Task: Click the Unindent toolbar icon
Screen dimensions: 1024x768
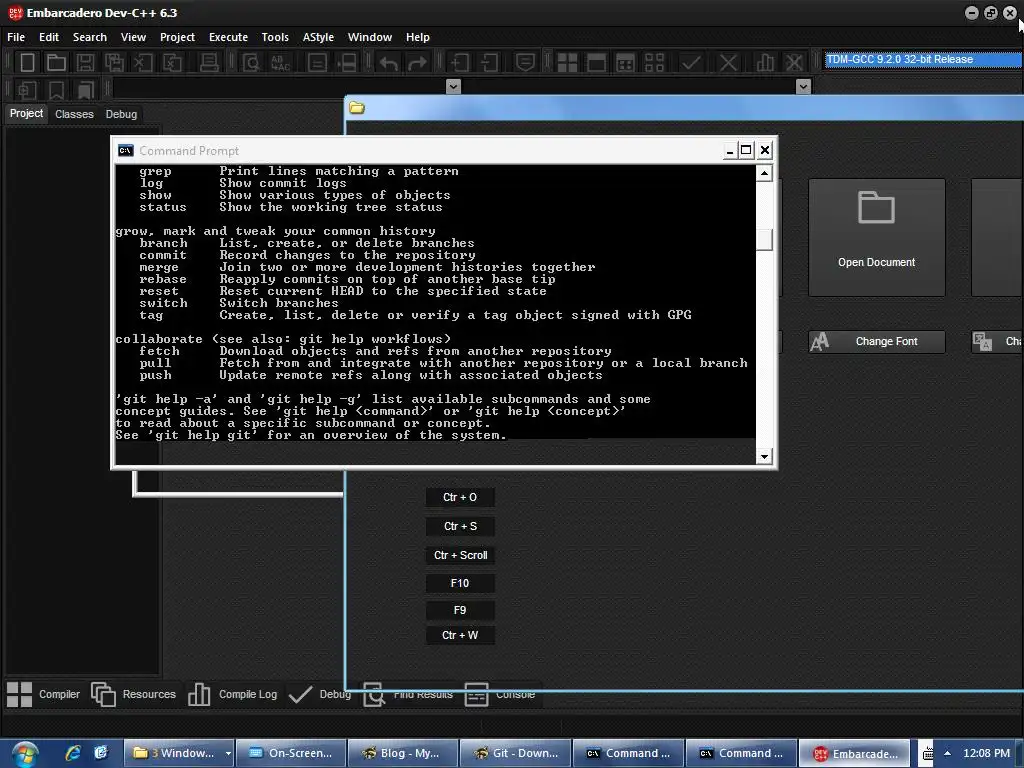Action: pyautogui.click(x=489, y=63)
